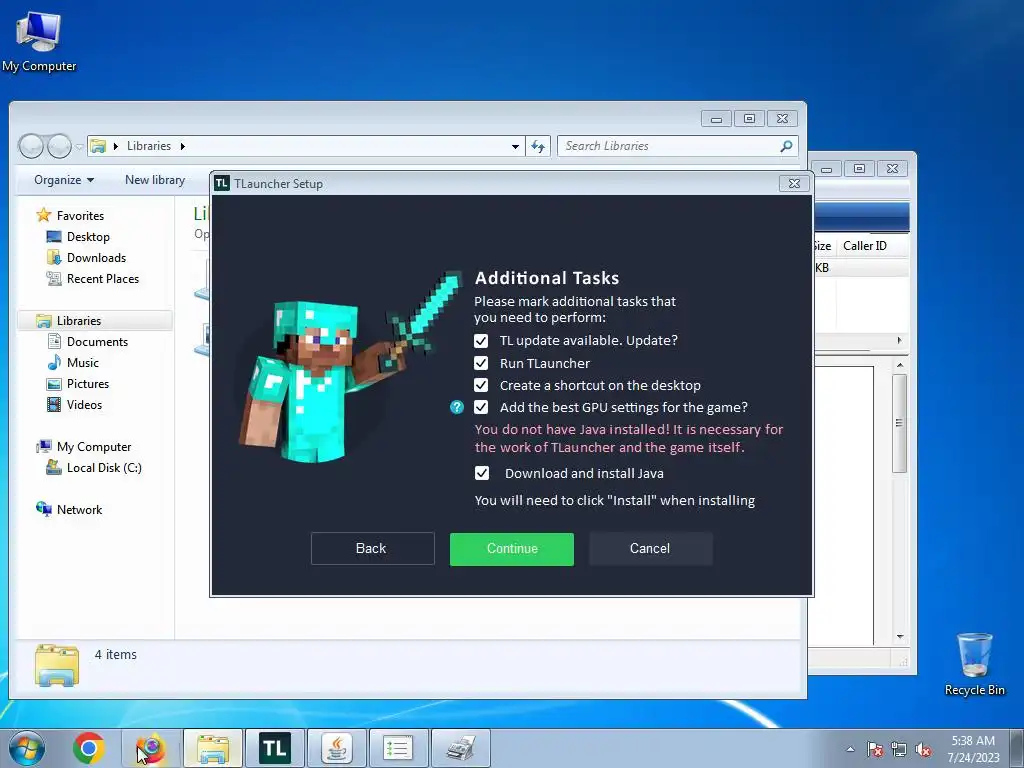Click the GPU settings help question icon
The height and width of the screenshot is (768, 1024).
(x=456, y=408)
